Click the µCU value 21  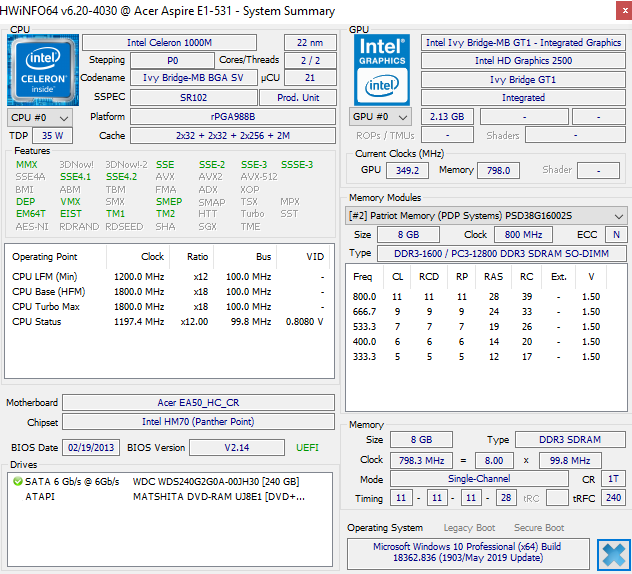click(x=310, y=78)
